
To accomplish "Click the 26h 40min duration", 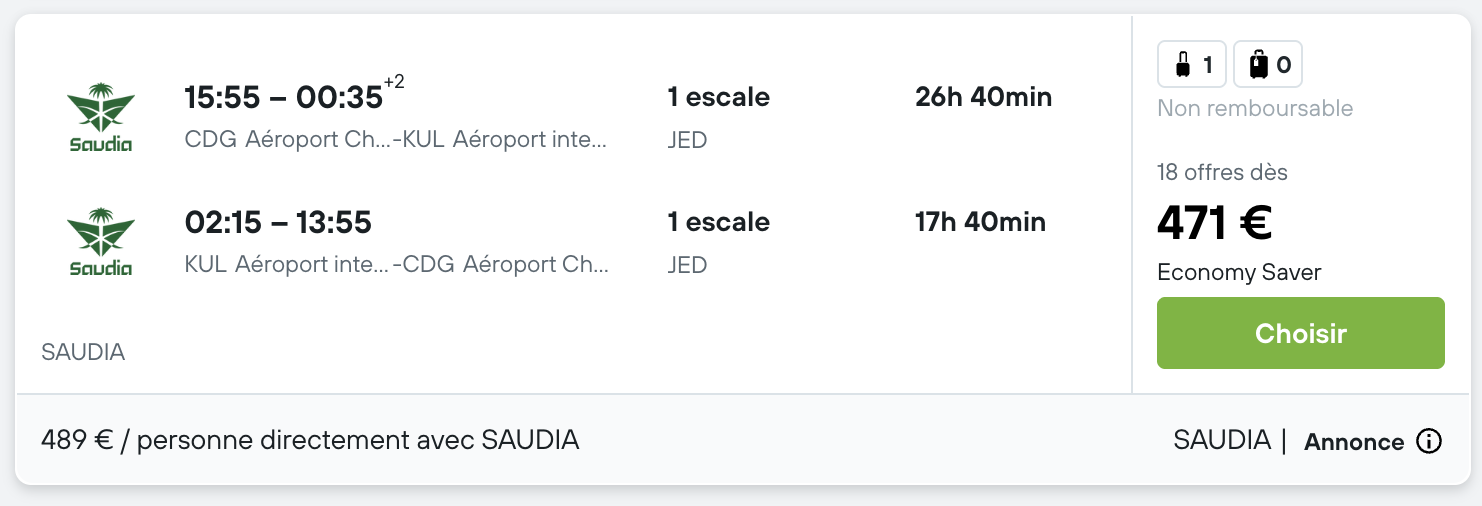I will 983,97.
